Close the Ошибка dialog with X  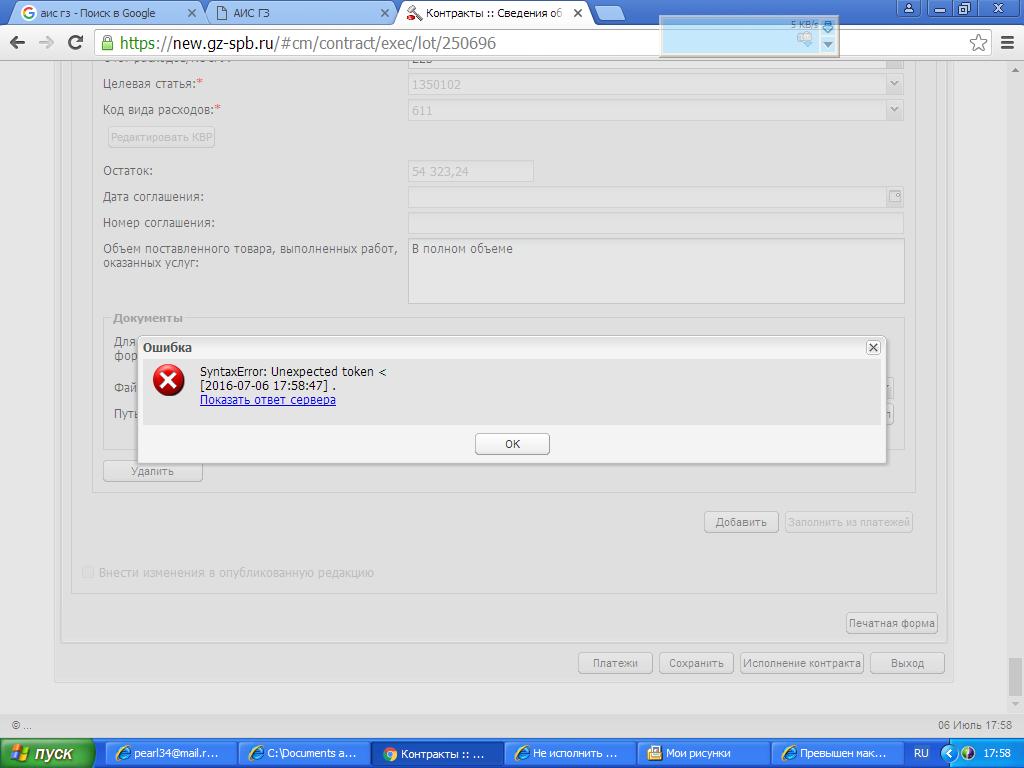point(873,347)
